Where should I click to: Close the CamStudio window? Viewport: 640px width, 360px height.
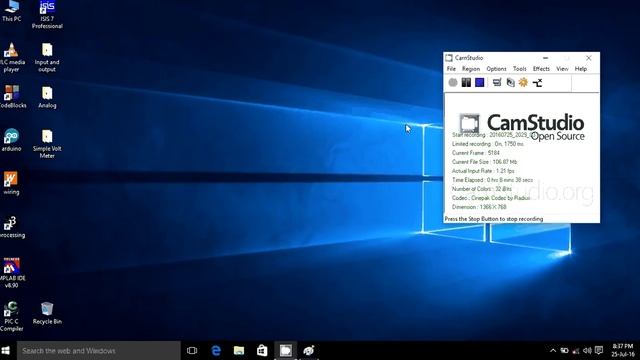click(x=589, y=58)
